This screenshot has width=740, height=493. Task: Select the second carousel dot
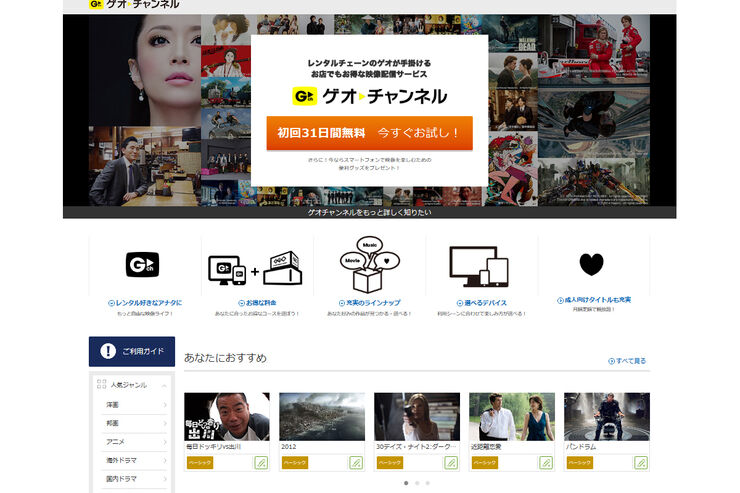pyautogui.click(x=417, y=483)
